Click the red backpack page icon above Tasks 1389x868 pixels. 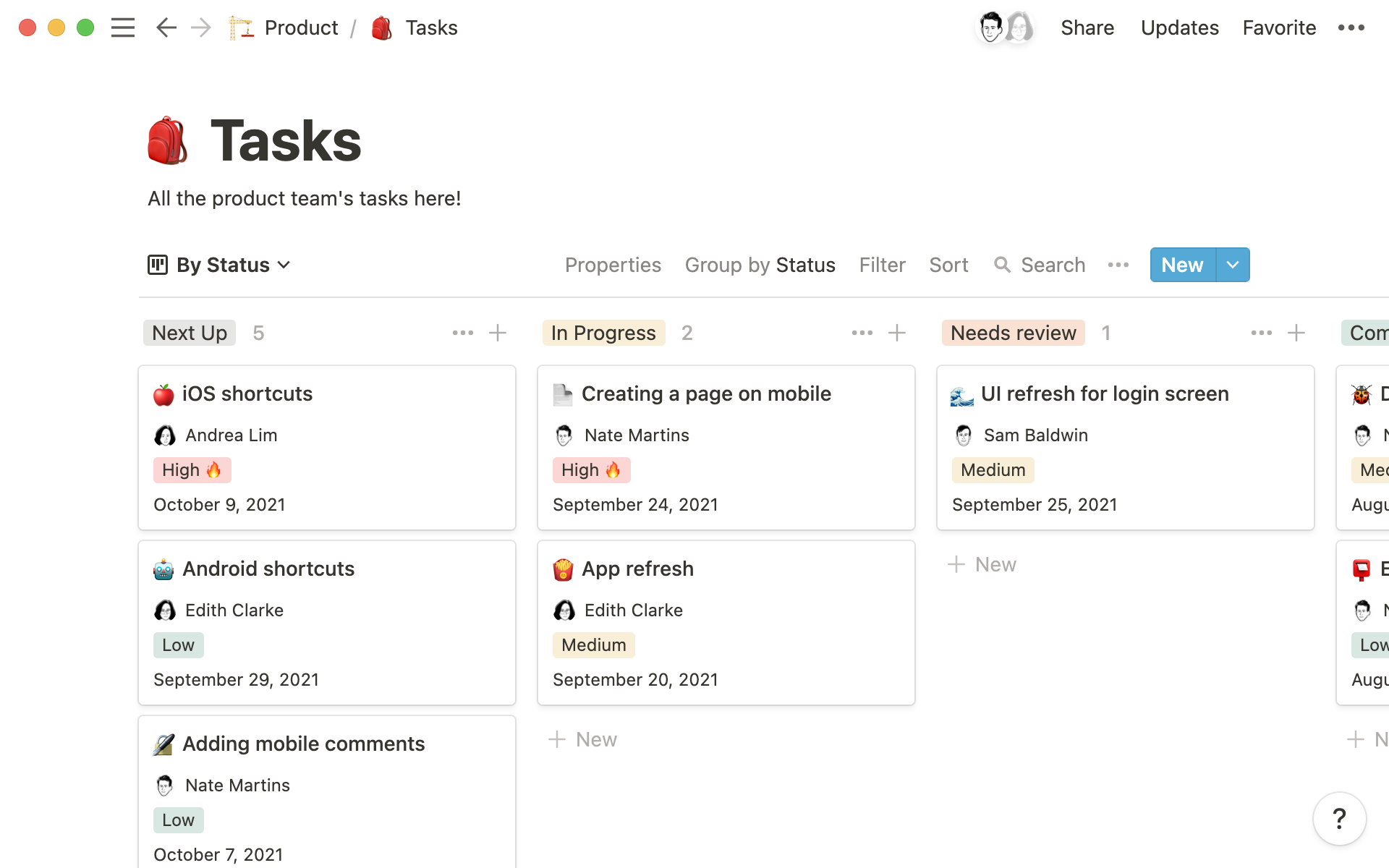168,141
